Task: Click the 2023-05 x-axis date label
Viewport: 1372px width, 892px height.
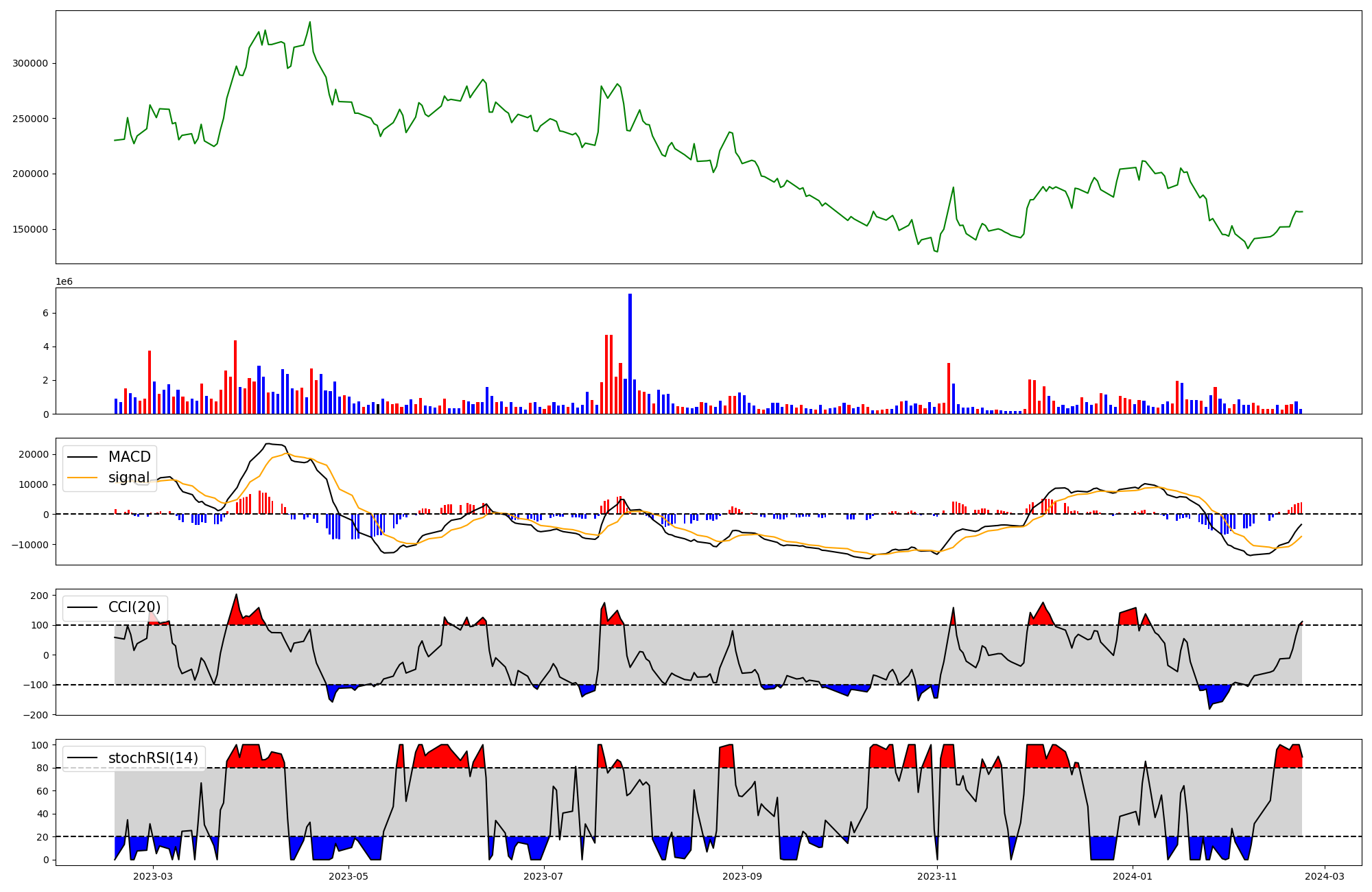Action: tap(348, 876)
